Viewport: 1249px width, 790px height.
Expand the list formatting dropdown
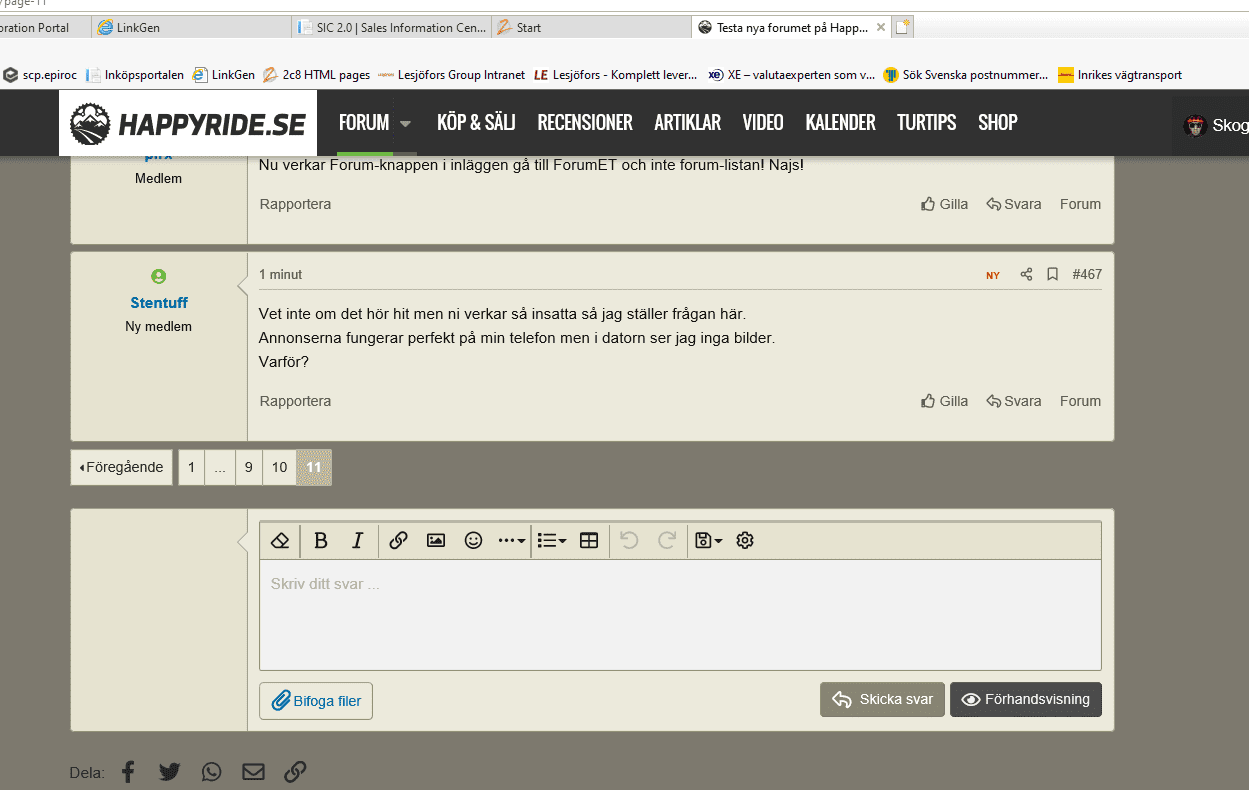click(551, 541)
